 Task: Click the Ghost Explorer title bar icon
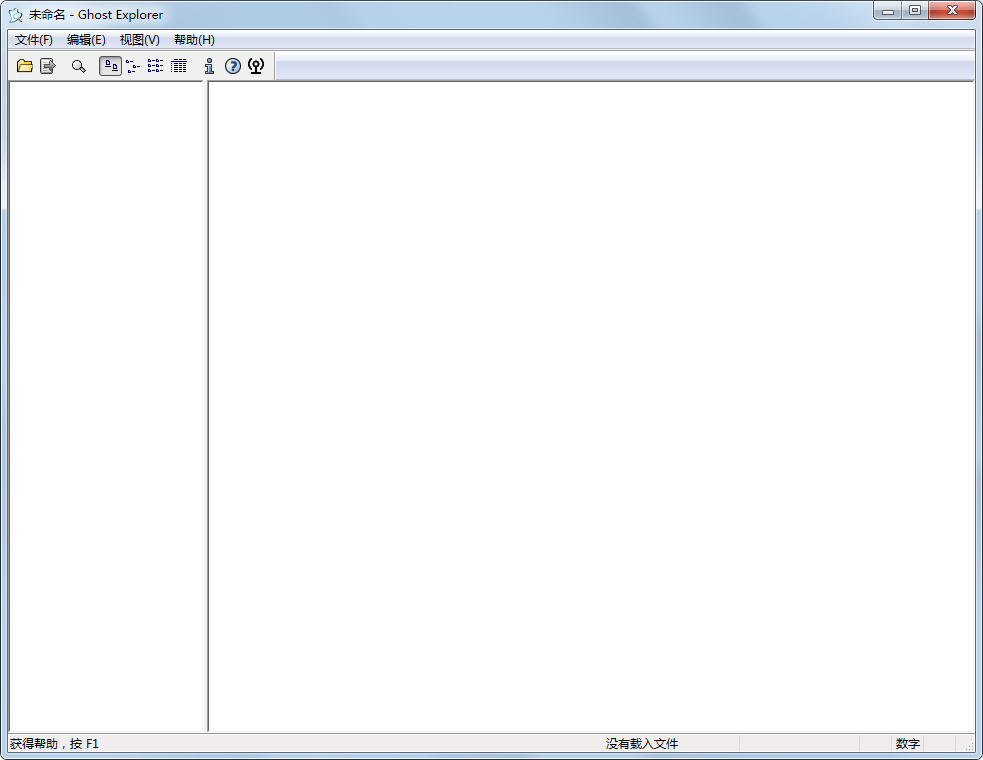coord(16,15)
